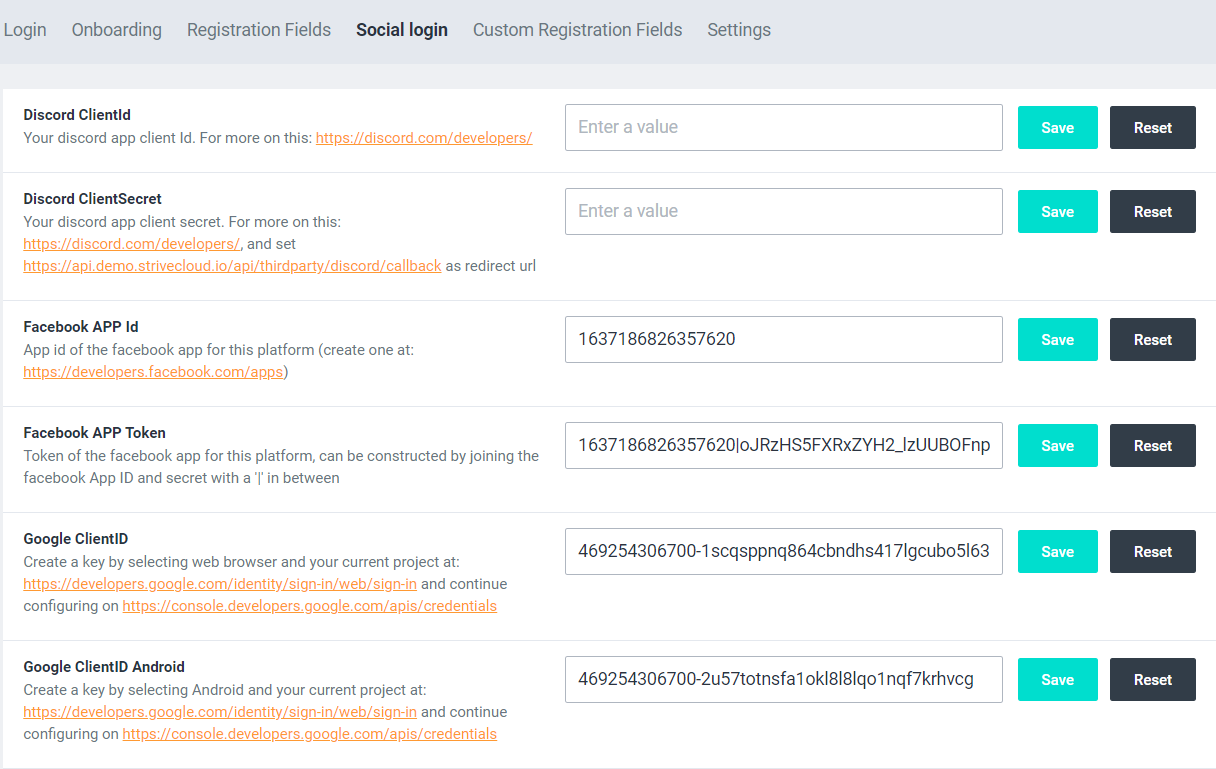
Task: Click the Facebook APP Id field
Action: pos(783,340)
